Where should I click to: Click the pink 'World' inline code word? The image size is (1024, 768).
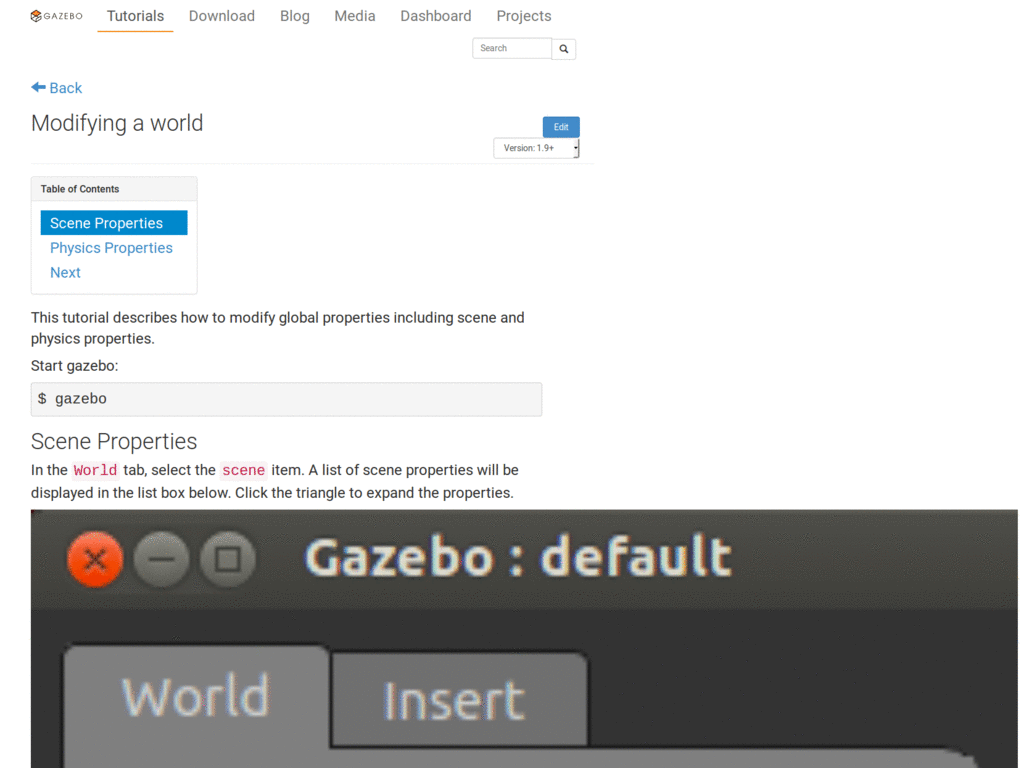point(95,470)
